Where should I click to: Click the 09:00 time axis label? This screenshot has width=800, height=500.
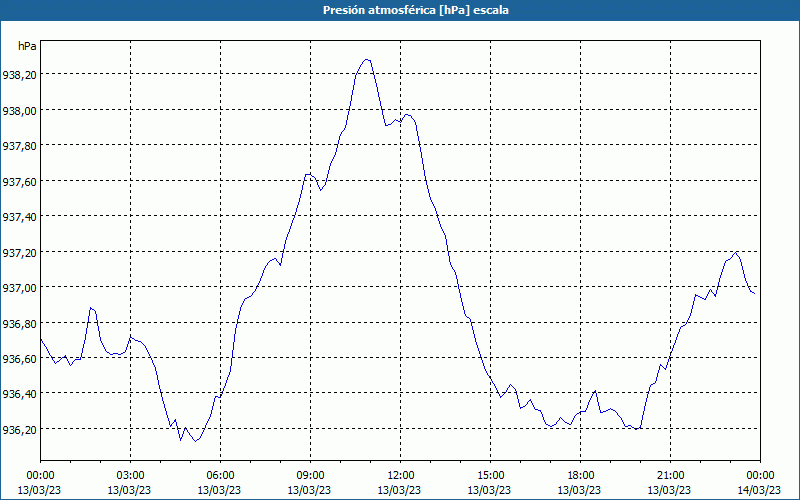tap(310, 476)
